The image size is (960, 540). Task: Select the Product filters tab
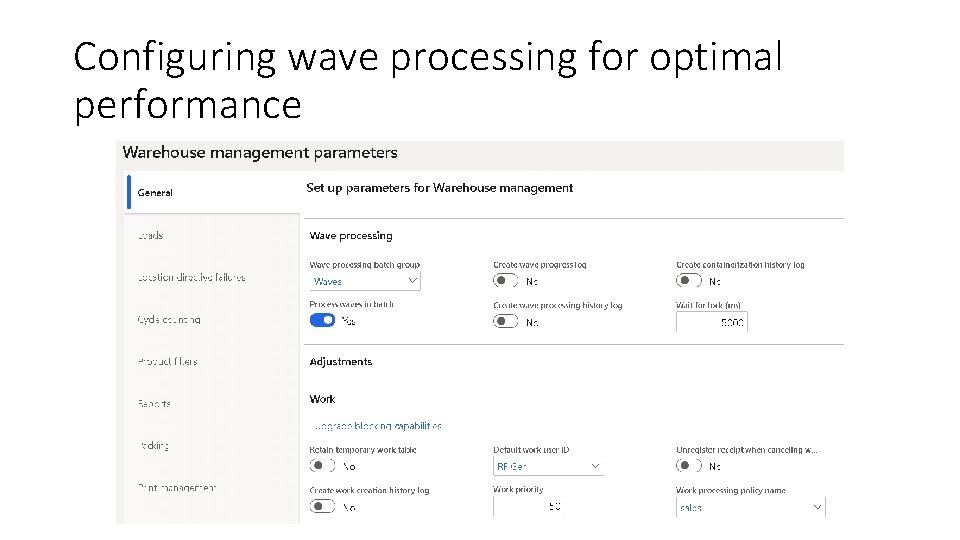(x=168, y=362)
